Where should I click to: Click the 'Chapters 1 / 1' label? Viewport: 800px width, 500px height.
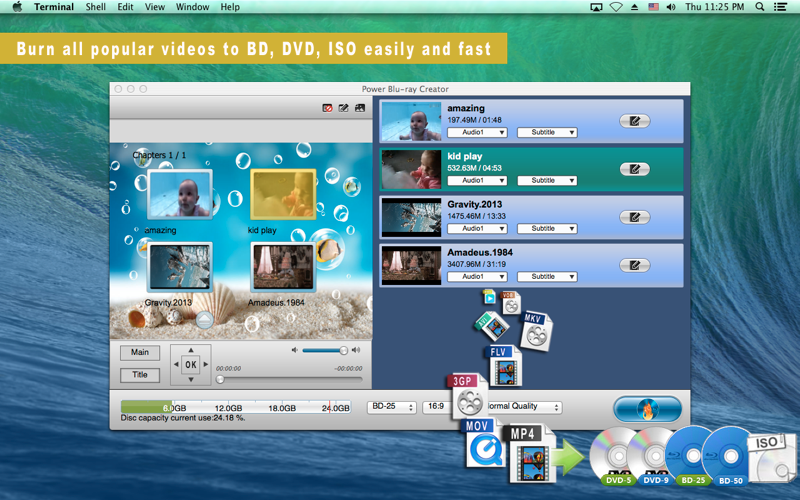click(x=159, y=155)
